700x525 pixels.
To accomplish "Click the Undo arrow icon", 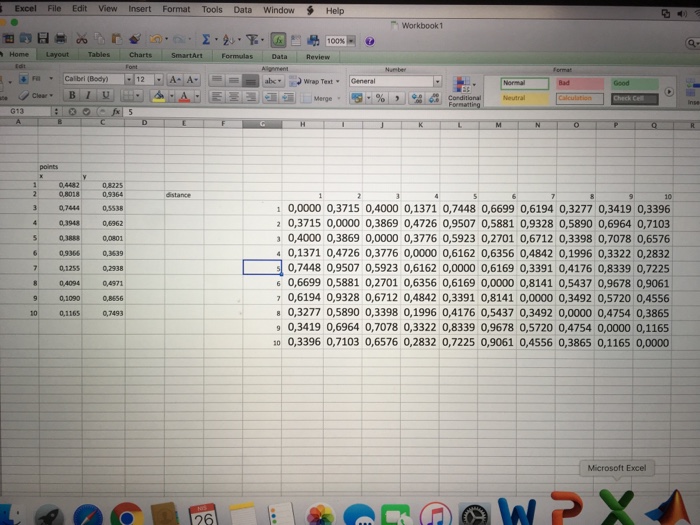I will click(156, 39).
